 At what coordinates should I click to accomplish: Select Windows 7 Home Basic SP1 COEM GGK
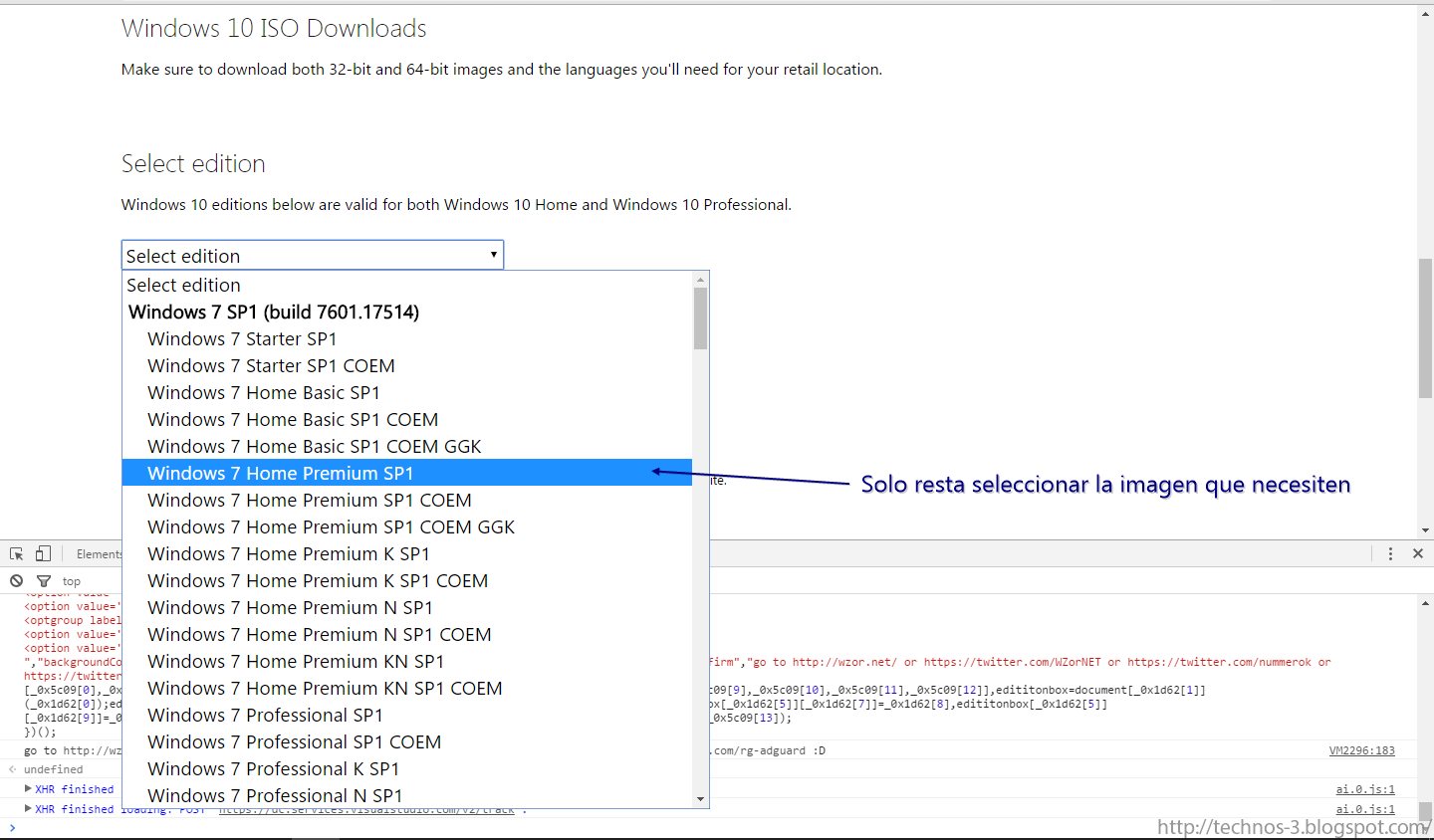click(x=406, y=446)
